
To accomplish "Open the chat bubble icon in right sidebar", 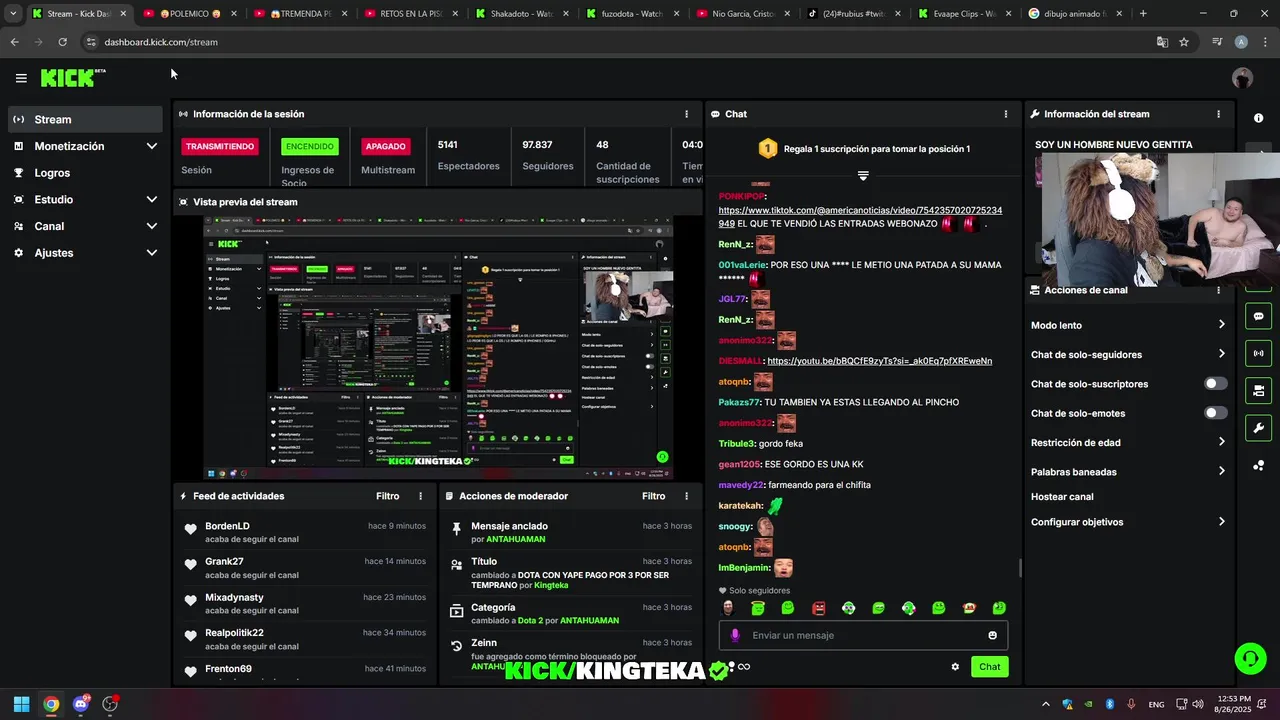I will coord(1258,316).
